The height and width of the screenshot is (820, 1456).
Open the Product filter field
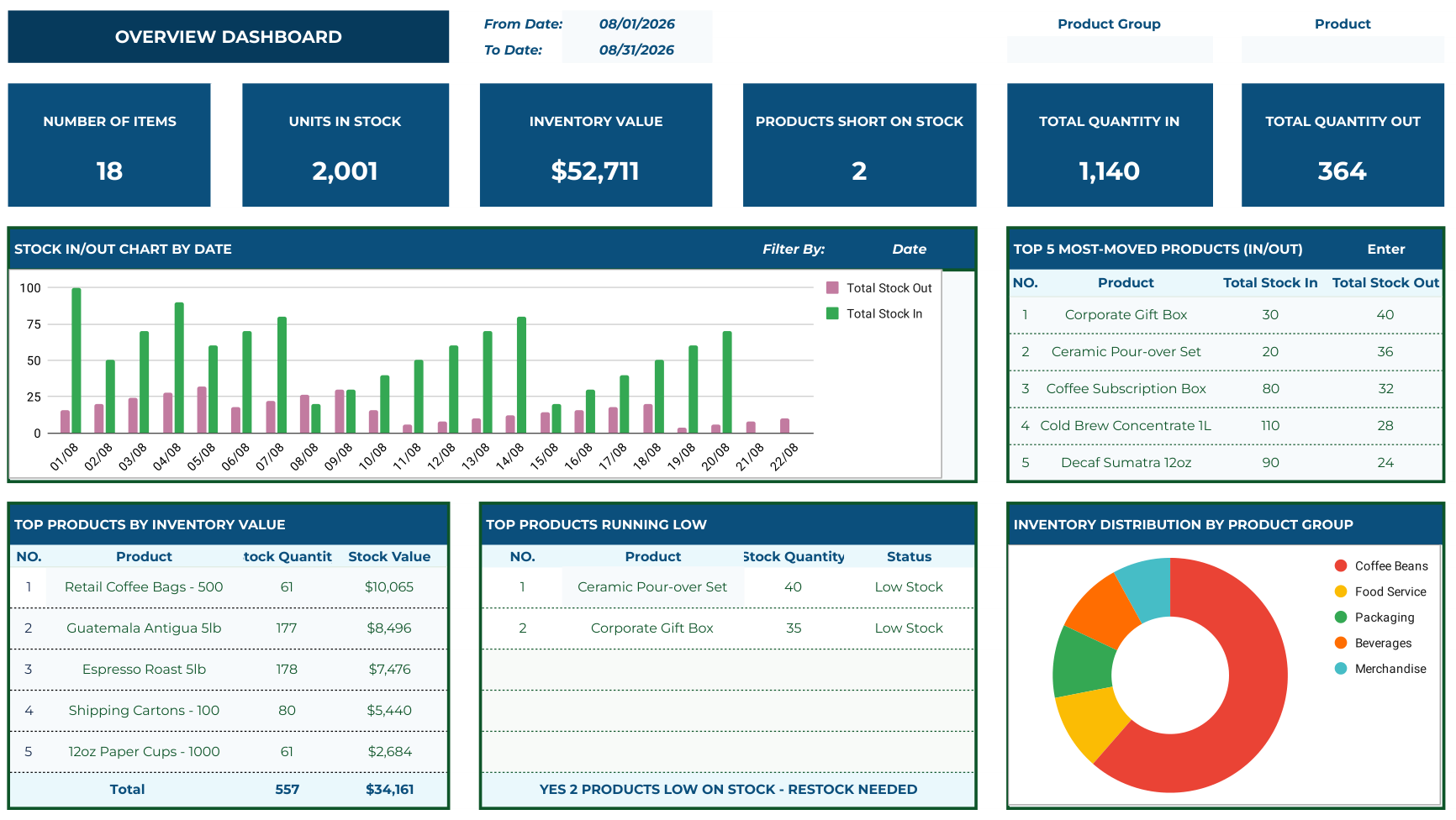(x=1343, y=50)
